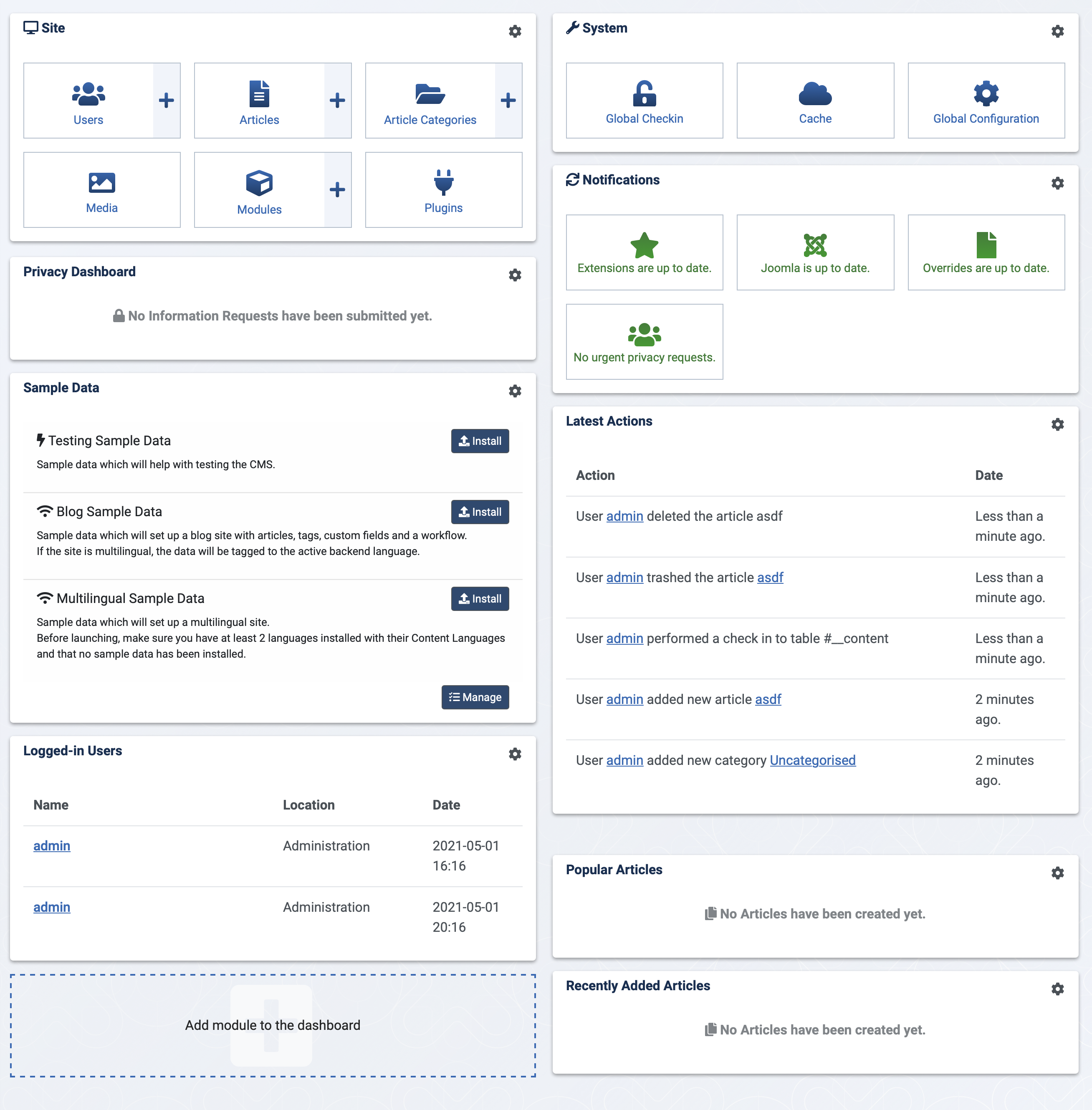Install Testing Sample Data

(x=480, y=441)
